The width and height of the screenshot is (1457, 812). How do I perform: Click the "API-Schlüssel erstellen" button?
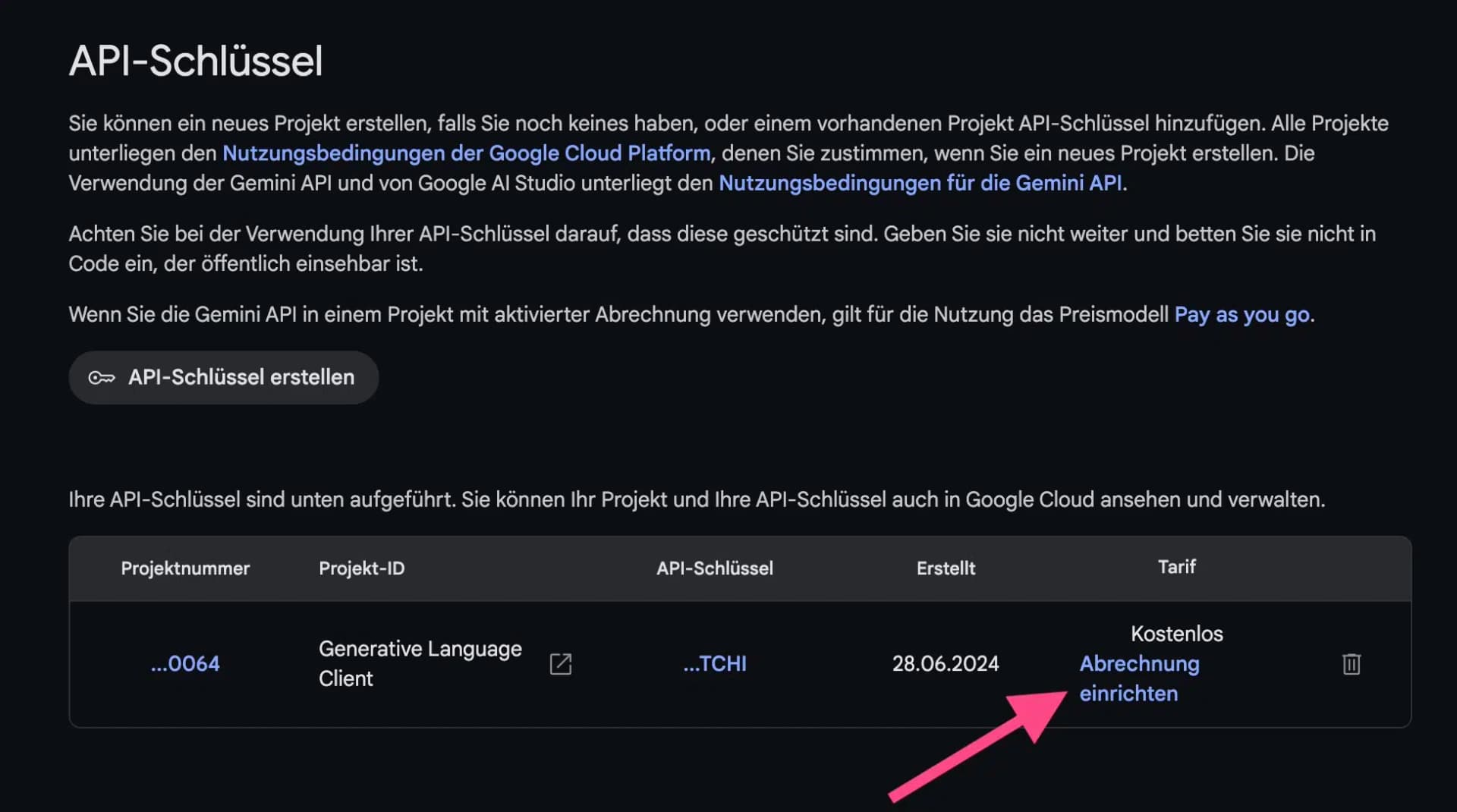pos(223,377)
